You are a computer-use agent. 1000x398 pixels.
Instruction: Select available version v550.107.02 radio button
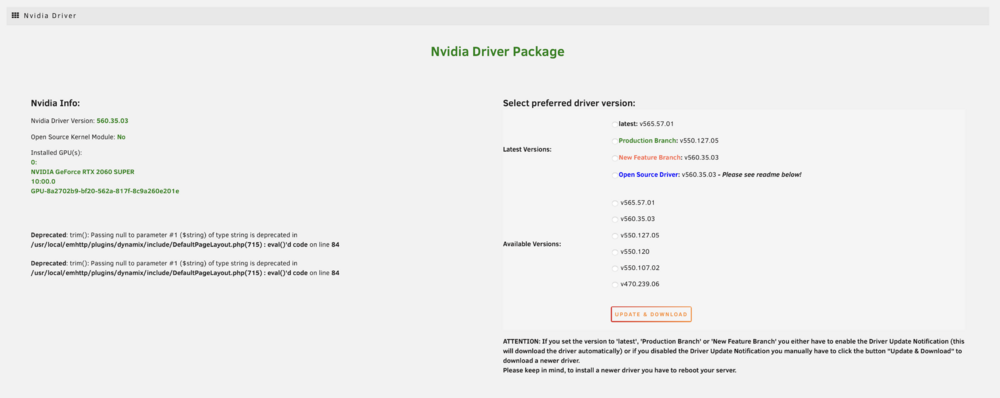pos(615,269)
